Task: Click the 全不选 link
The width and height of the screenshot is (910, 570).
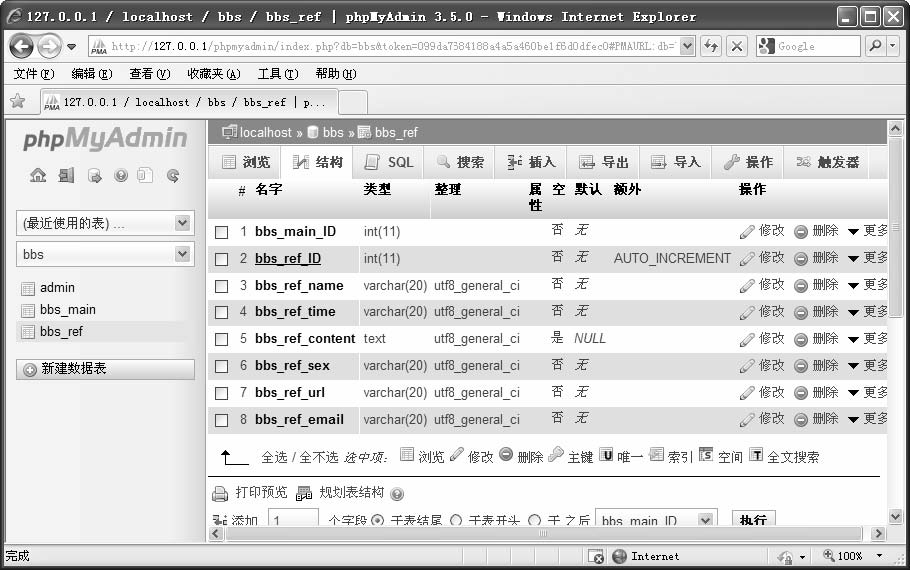Action: (319, 457)
